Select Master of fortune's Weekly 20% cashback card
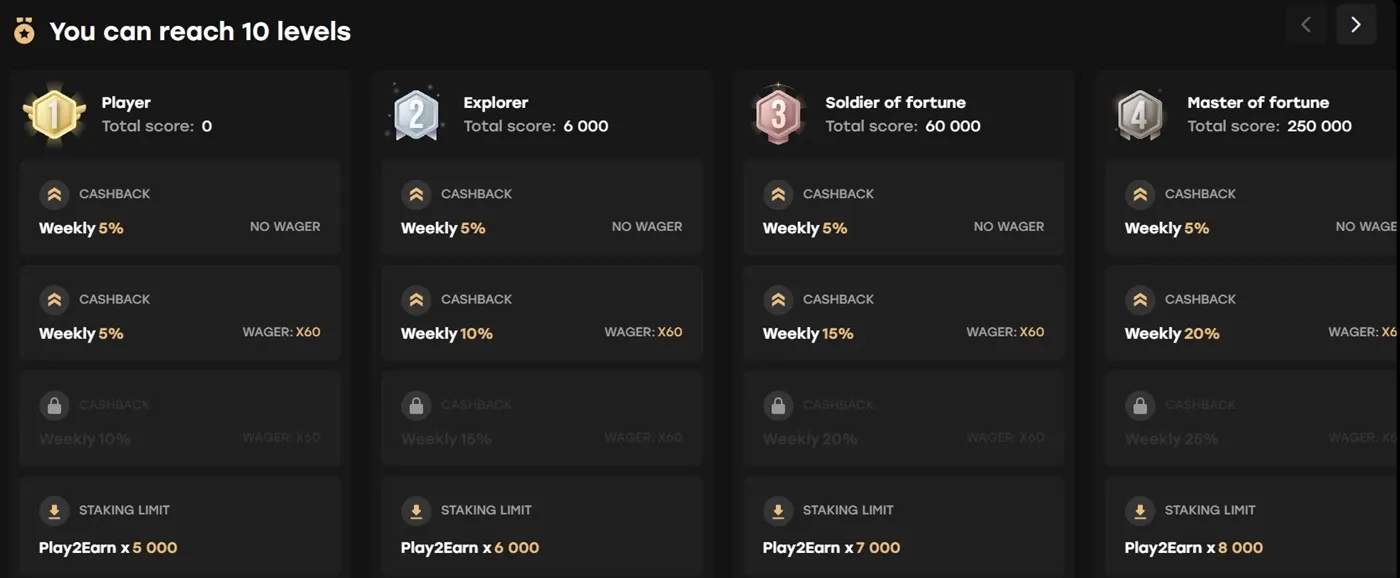Viewport: 1400px width, 578px height. pyautogui.click(x=1252, y=314)
